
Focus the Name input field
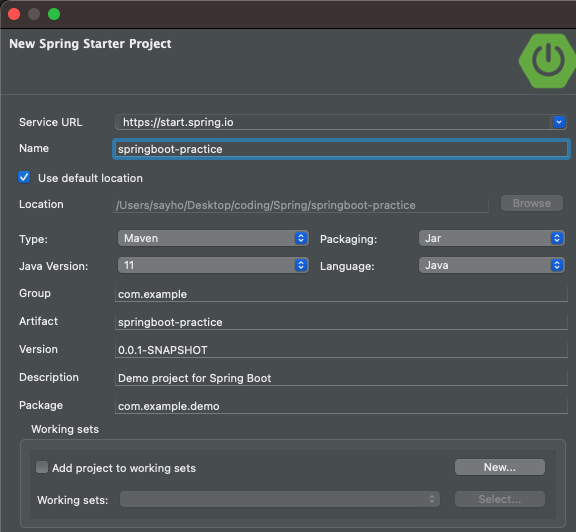[x=341, y=149]
